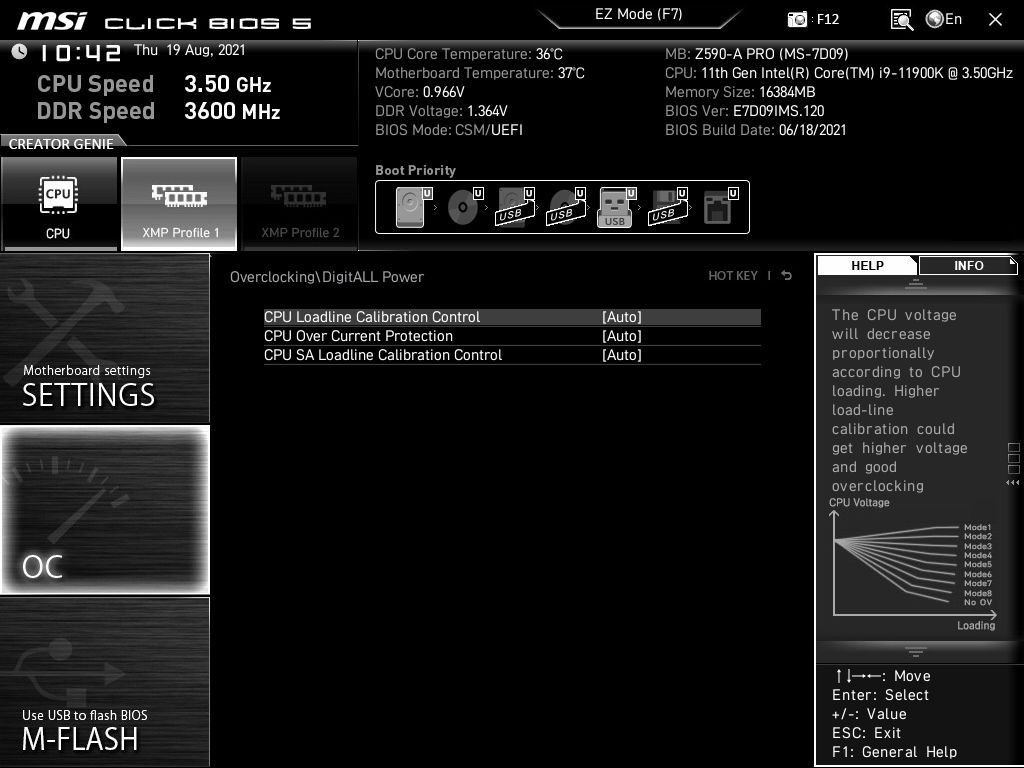Select the USB floppy boot device icon

(667, 207)
